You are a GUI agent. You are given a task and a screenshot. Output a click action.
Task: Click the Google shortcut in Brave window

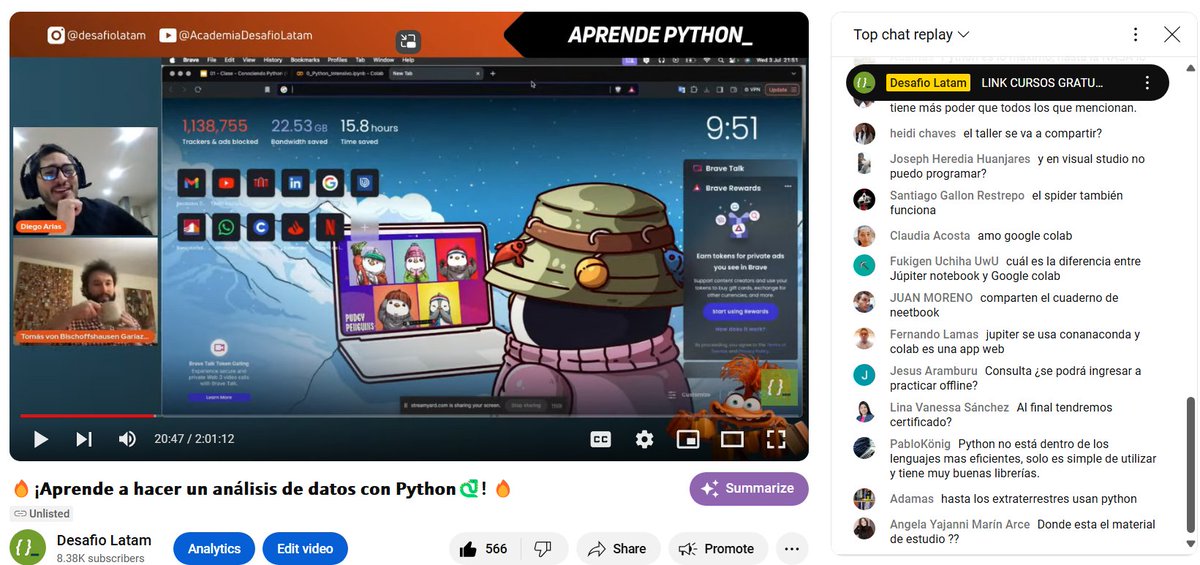330,183
